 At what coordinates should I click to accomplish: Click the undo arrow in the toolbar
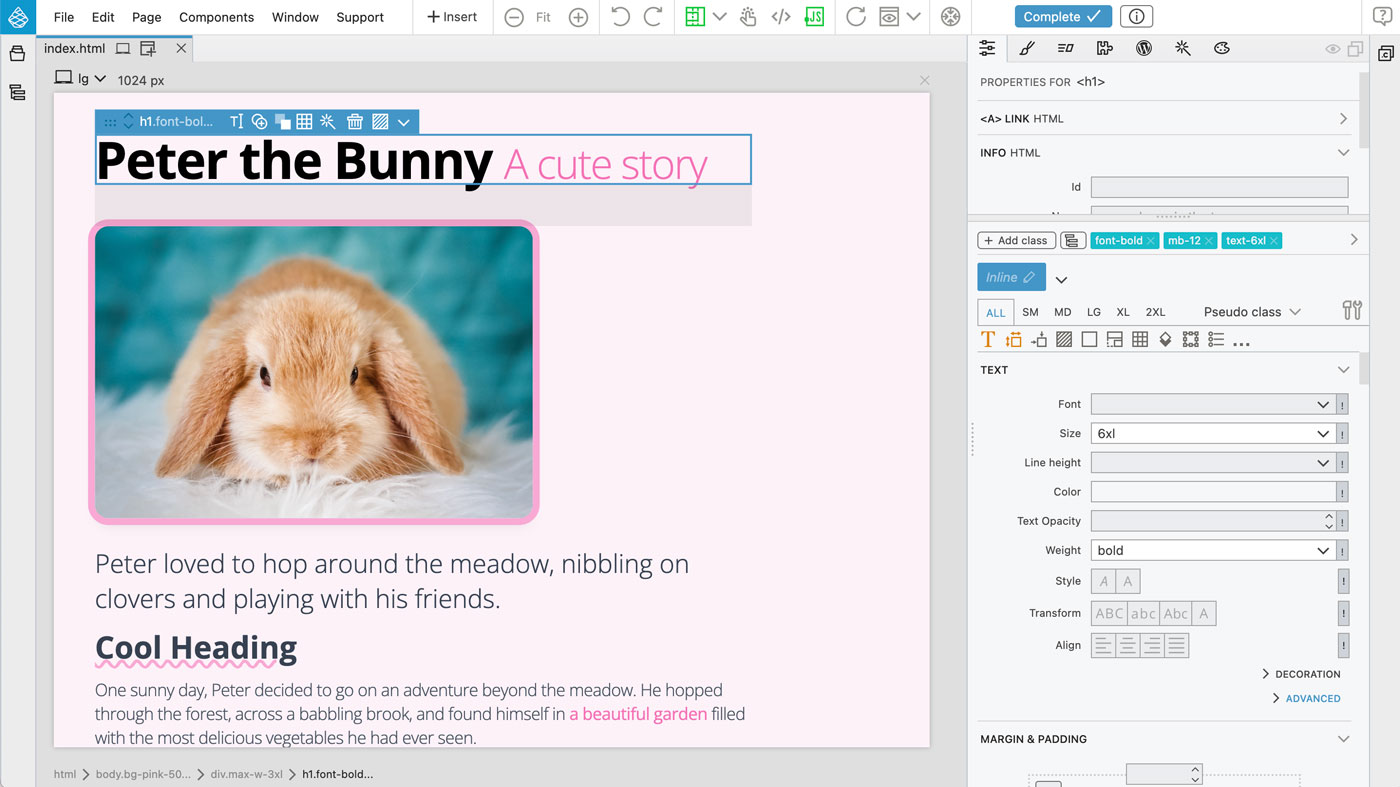(x=620, y=17)
